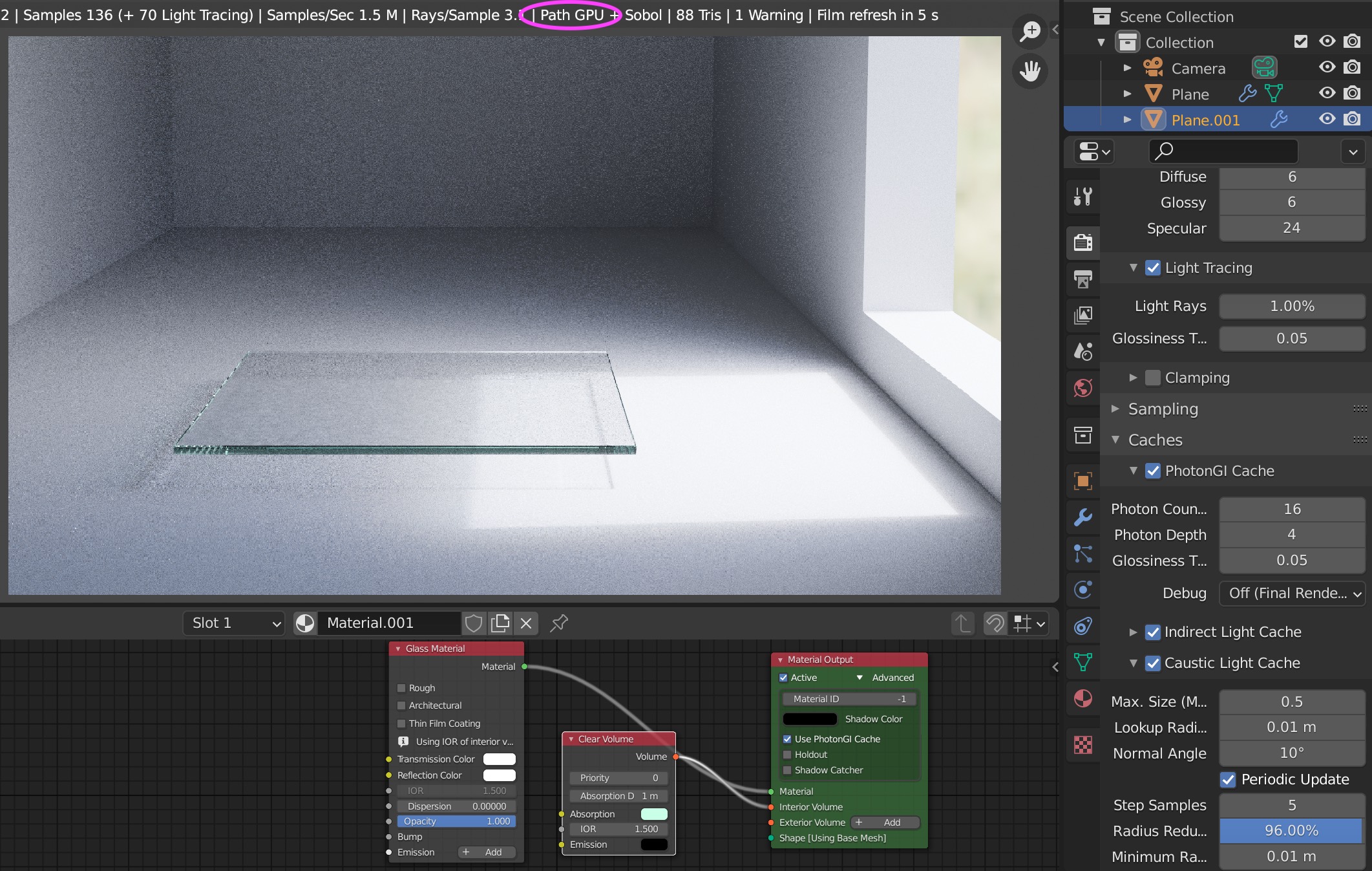Open the Material properties tab icon
Screen dimensions: 1372x871
coord(1083,699)
